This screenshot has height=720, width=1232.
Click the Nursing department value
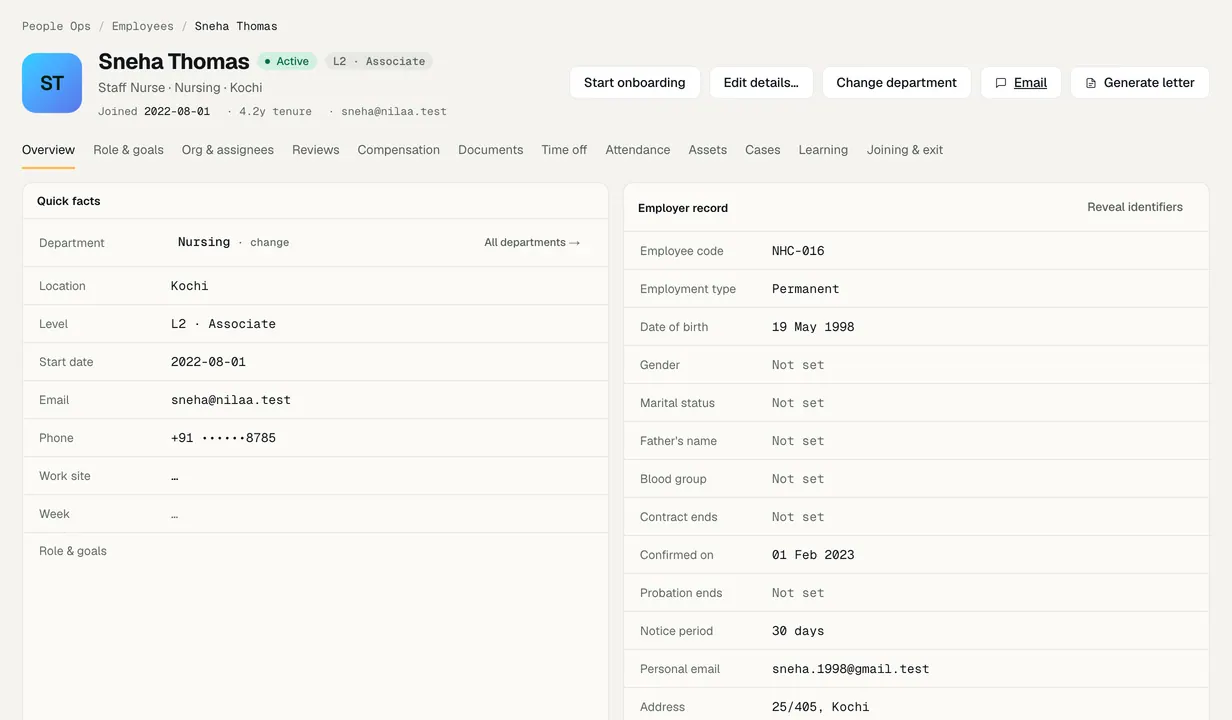click(204, 242)
